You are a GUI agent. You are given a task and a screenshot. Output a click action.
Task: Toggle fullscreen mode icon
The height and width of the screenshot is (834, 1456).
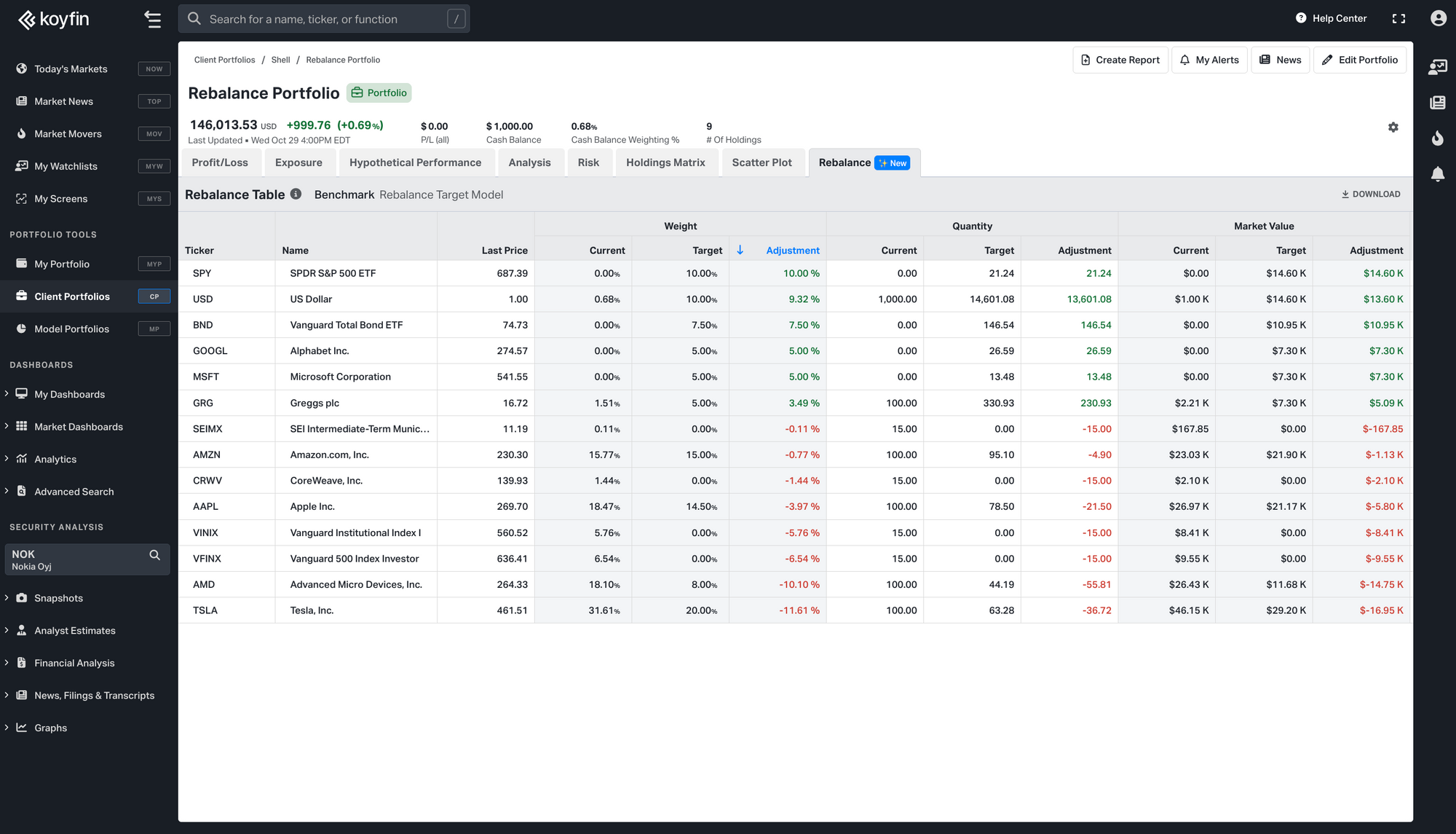pyautogui.click(x=1398, y=19)
